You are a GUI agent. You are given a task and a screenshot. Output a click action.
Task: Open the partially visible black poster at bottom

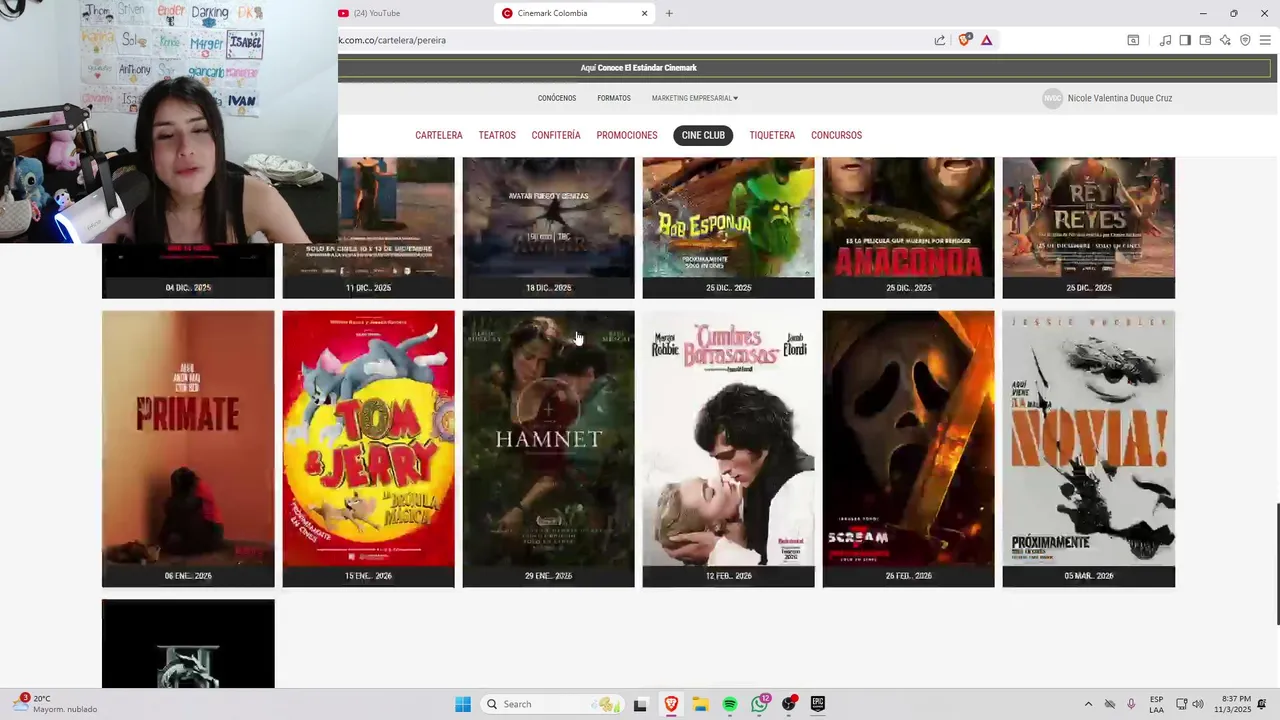click(x=188, y=644)
